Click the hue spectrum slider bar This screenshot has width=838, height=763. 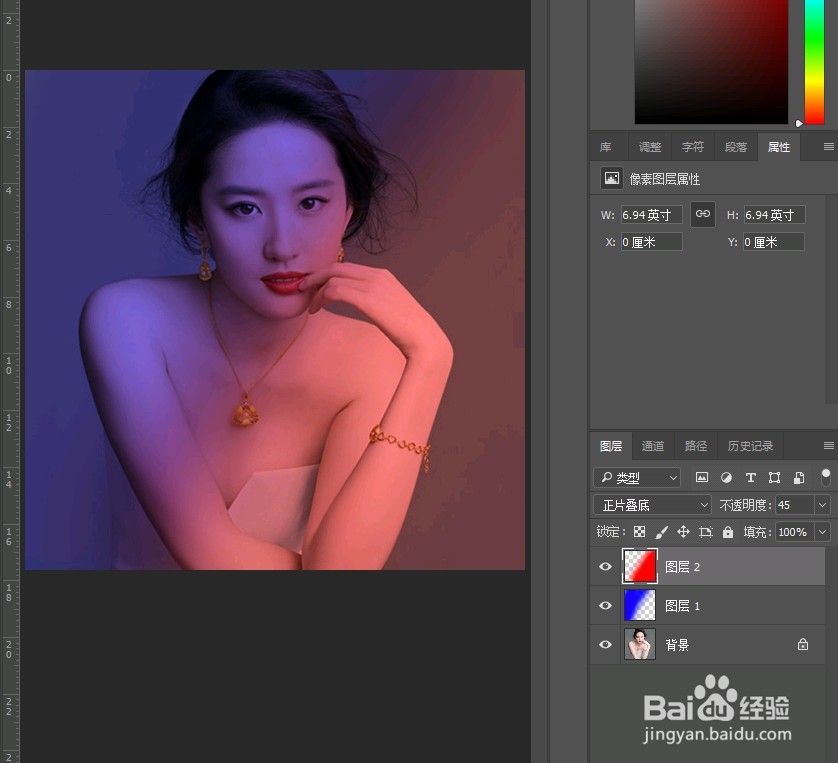coord(814,62)
